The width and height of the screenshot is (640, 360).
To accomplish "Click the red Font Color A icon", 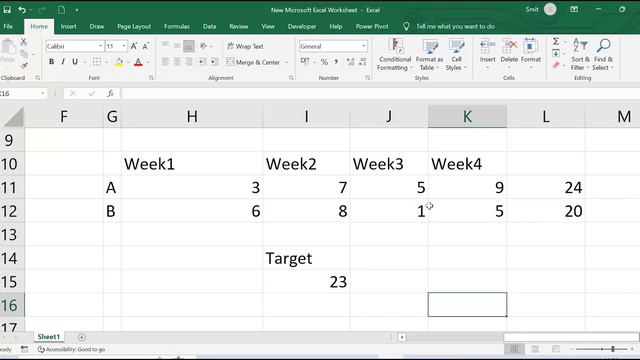I will [138, 62].
